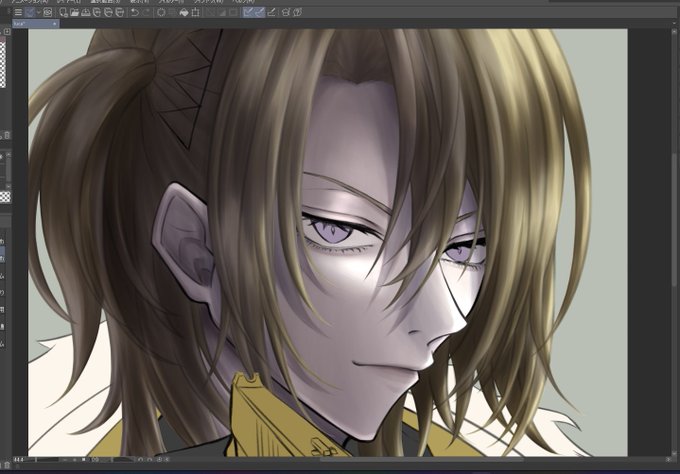Click the rightmost command bar icon
680x474 pixels.
click(298, 13)
